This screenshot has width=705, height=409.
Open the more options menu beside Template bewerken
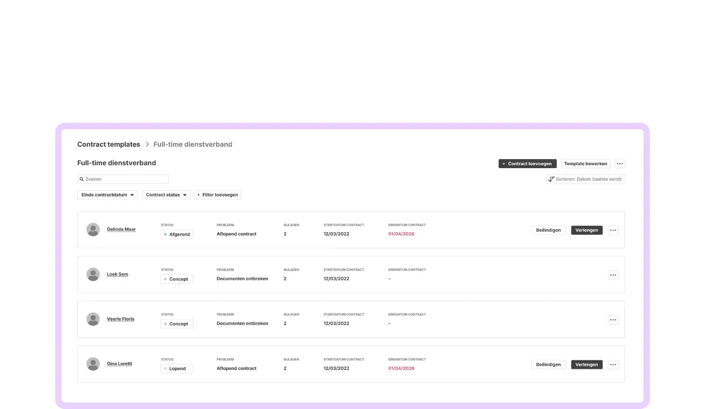click(620, 164)
